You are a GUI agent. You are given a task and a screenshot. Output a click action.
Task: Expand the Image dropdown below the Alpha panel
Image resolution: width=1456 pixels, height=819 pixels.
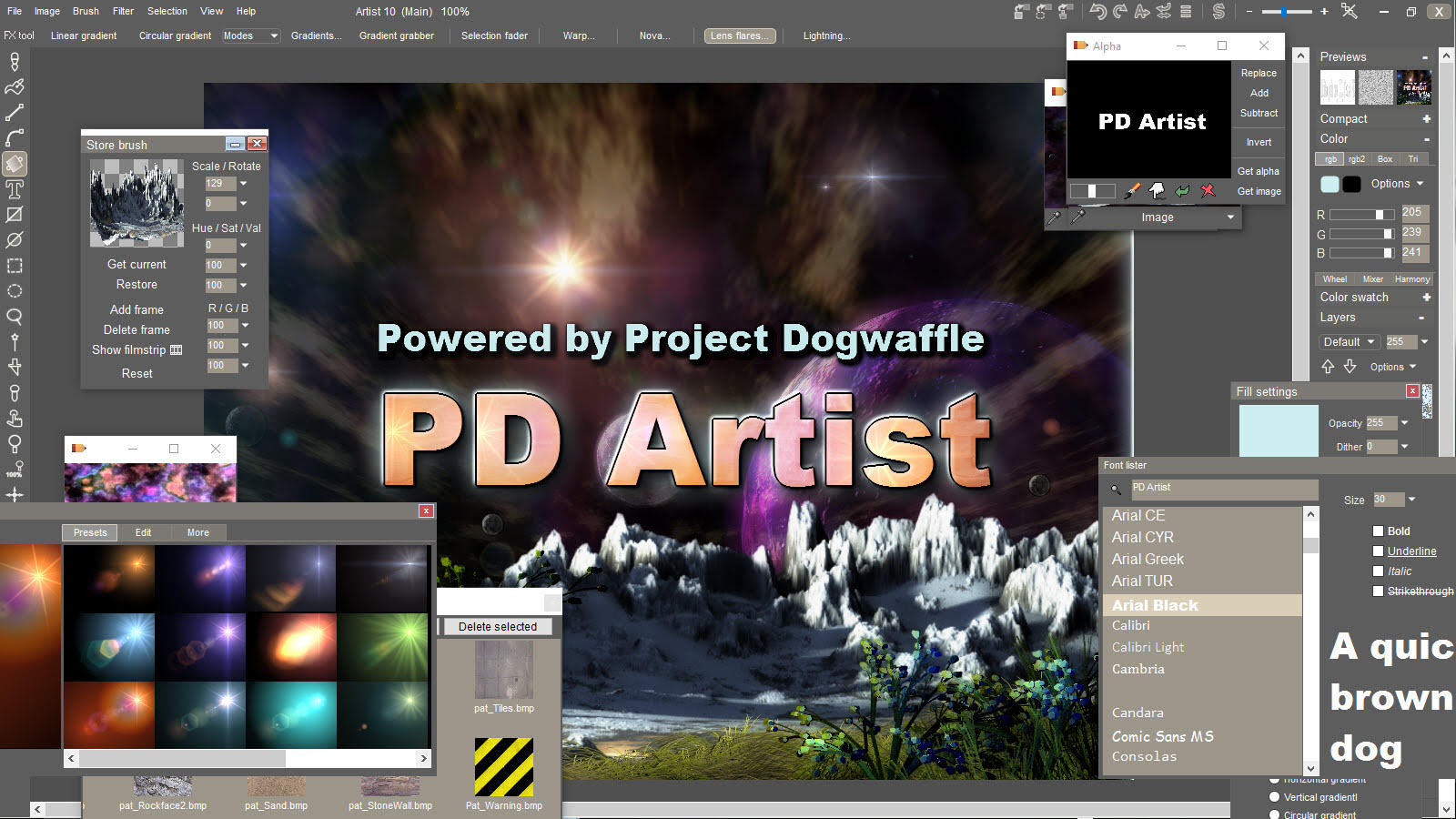point(1157,217)
